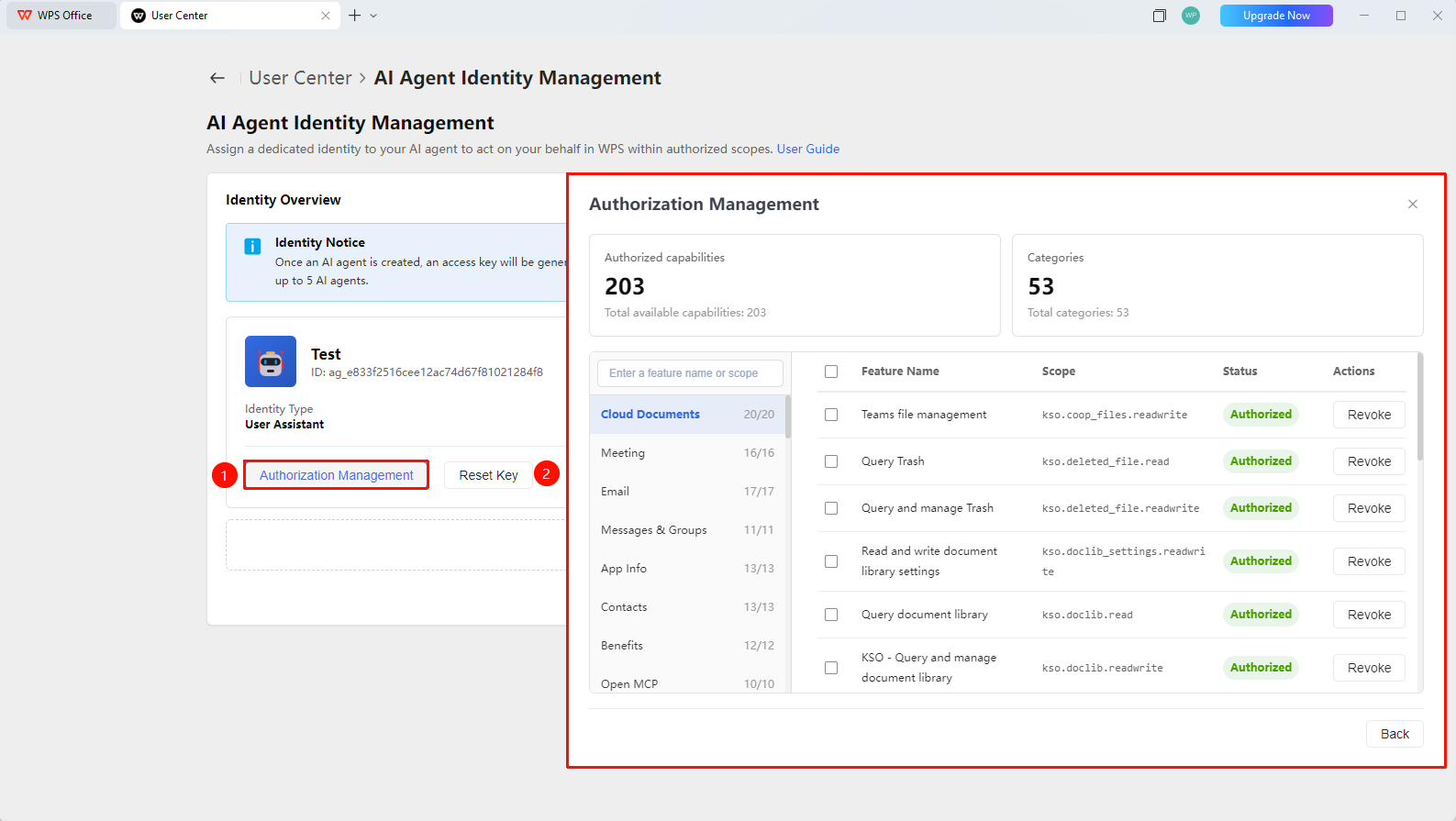This screenshot has height=821, width=1456.
Task: Check the Query document library checkbox
Action: pos(831,615)
